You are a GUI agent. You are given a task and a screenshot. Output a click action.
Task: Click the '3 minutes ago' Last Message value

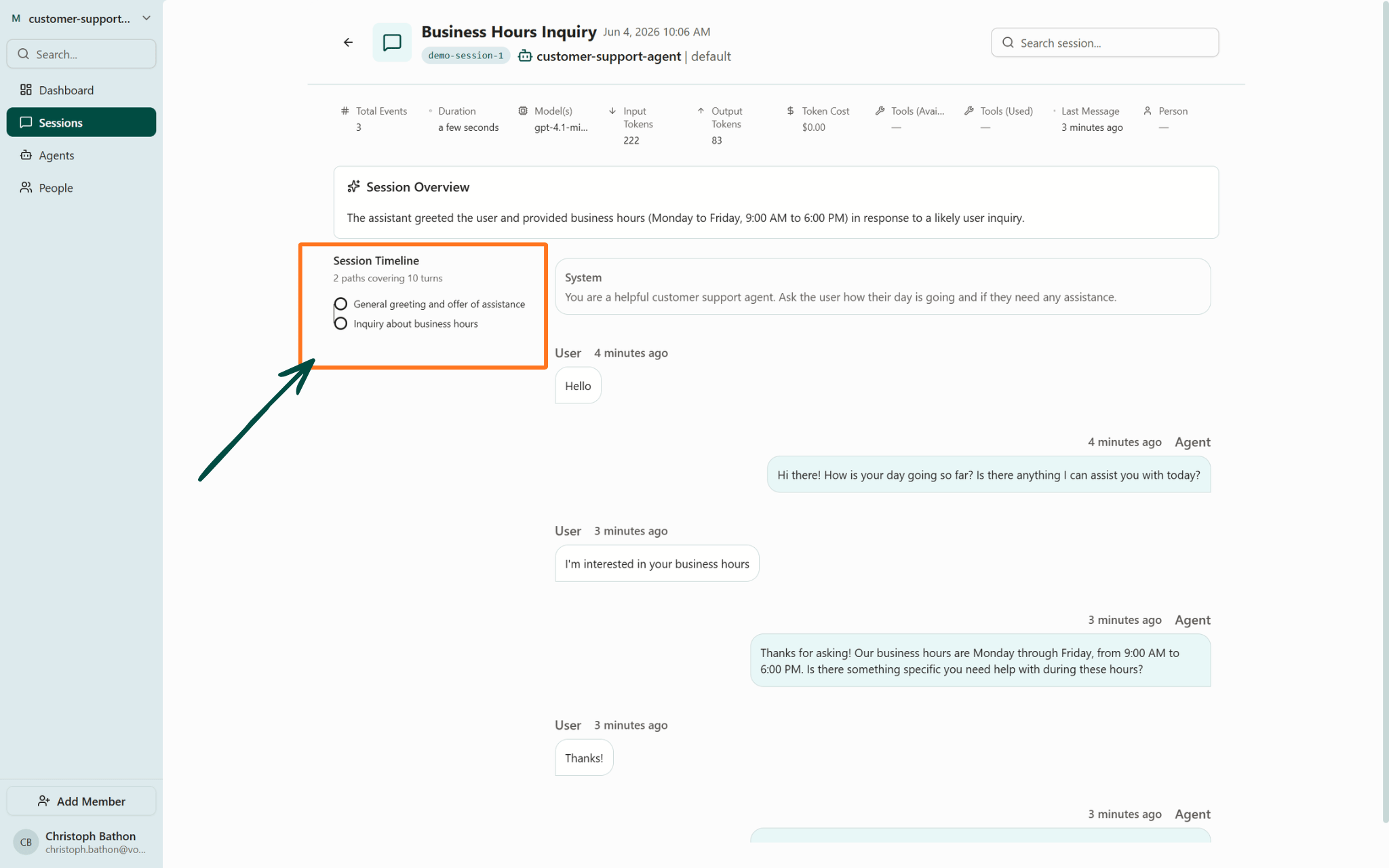coord(1092,127)
